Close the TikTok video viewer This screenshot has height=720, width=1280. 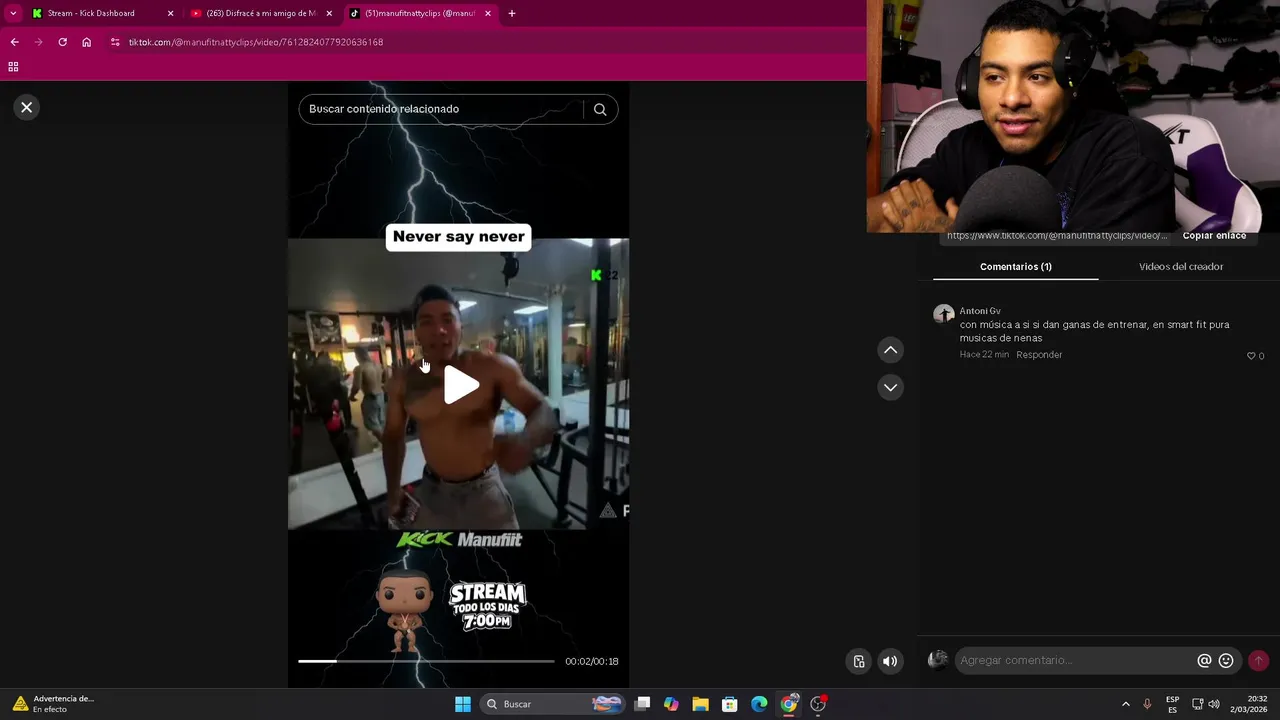[27, 107]
